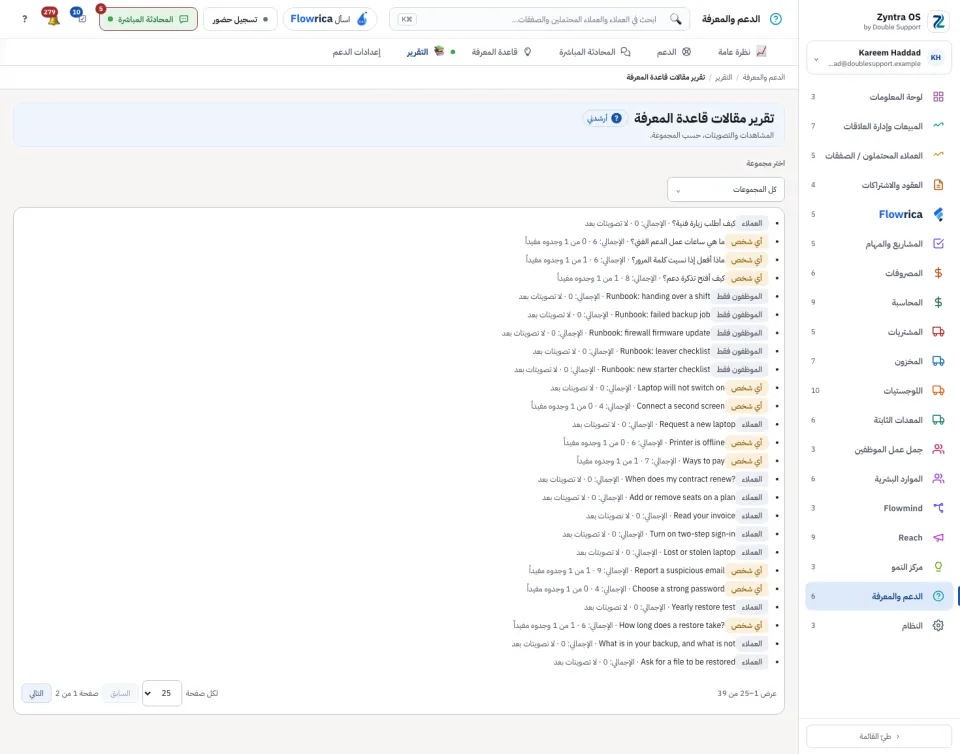Collapse the sidebar with طيّ القائمة
Screen dimensions: 960x754
879,736
